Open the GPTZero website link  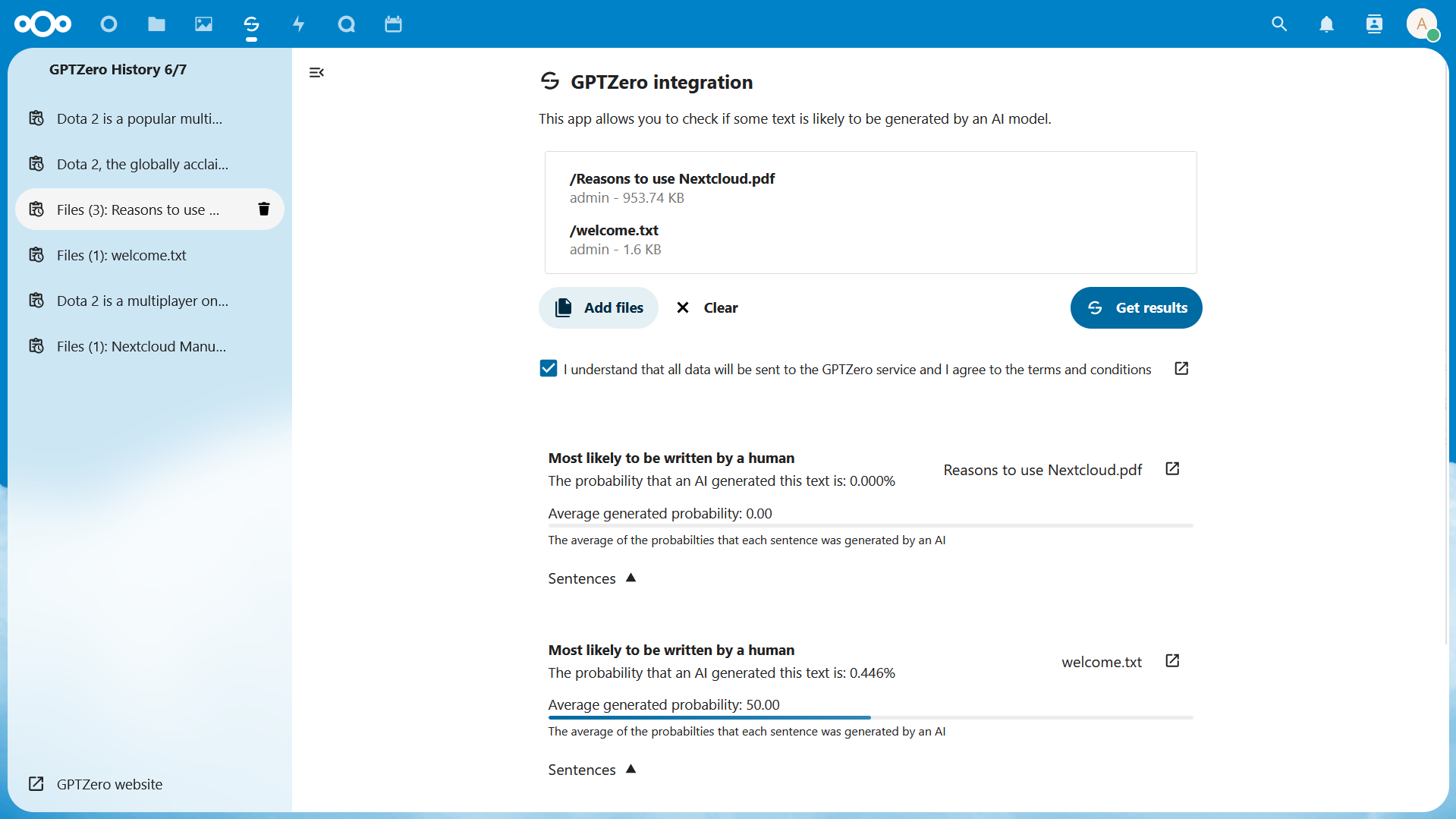pyautogui.click(x=149, y=784)
